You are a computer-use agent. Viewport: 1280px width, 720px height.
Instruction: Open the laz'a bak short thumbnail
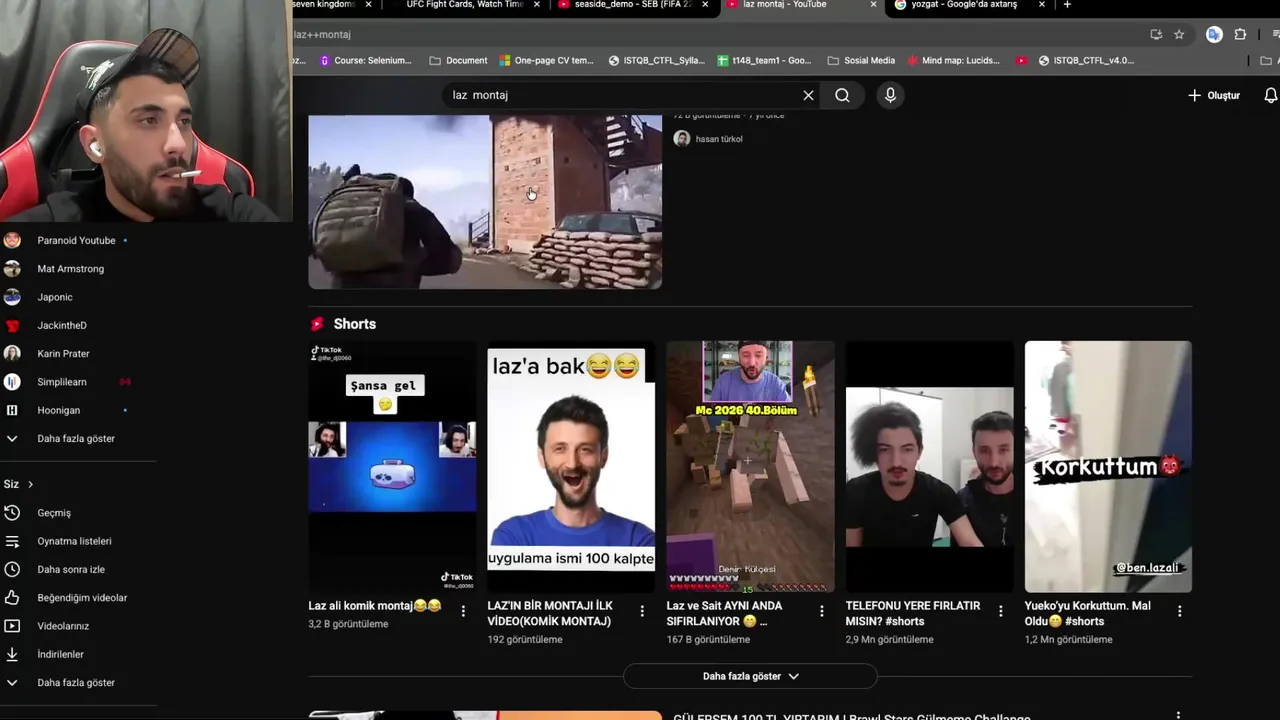tap(571, 466)
